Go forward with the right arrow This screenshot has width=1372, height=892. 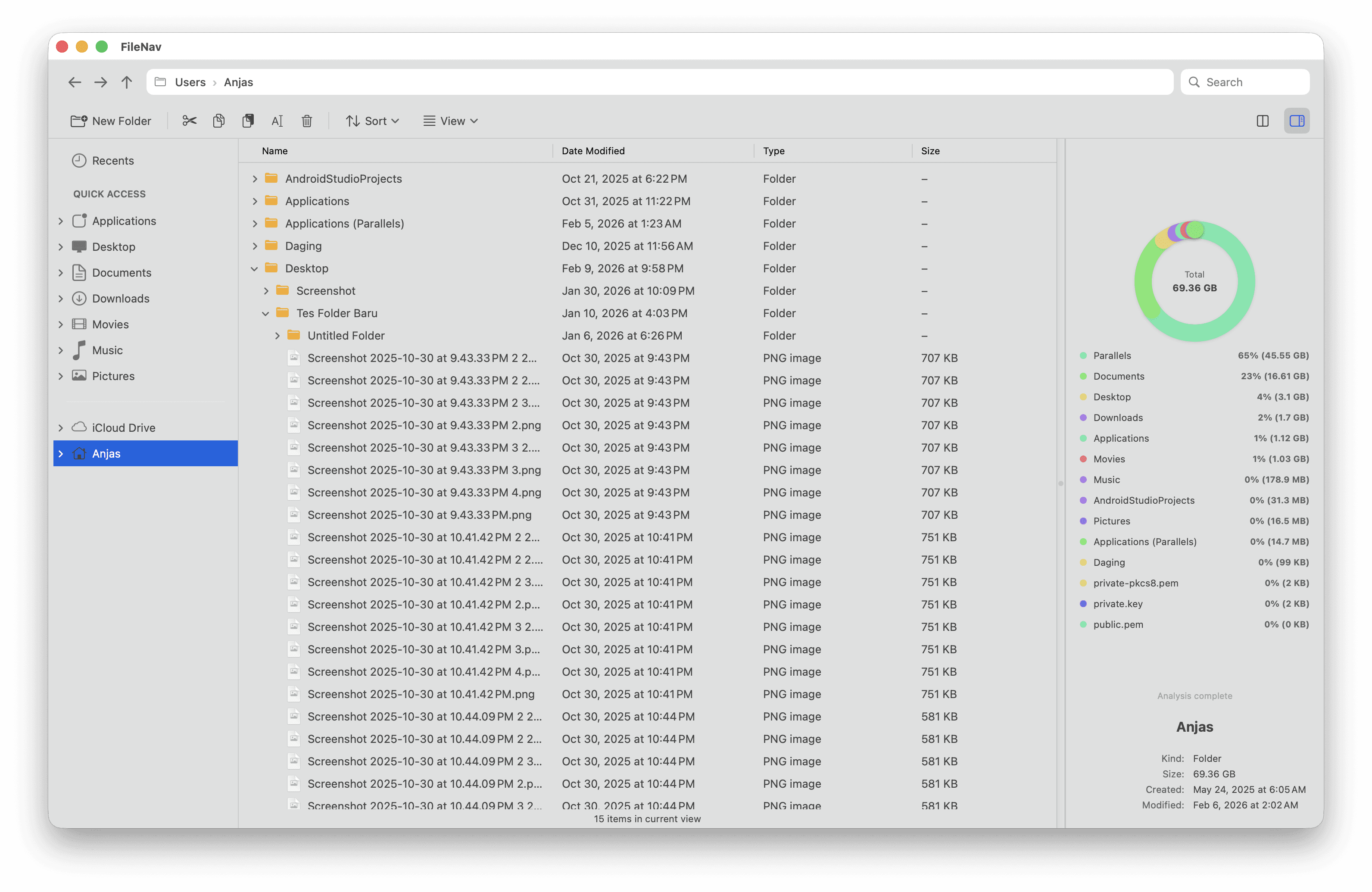(101, 82)
